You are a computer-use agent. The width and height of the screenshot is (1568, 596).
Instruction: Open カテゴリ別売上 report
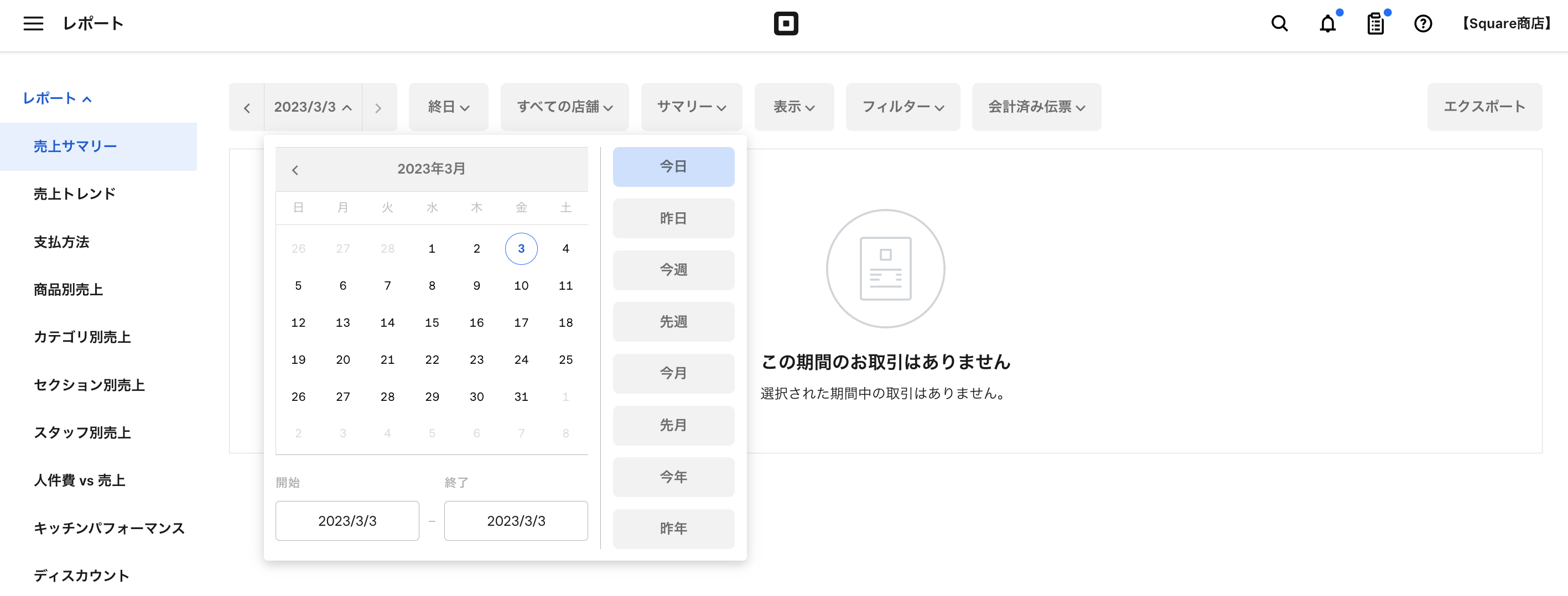tap(82, 337)
